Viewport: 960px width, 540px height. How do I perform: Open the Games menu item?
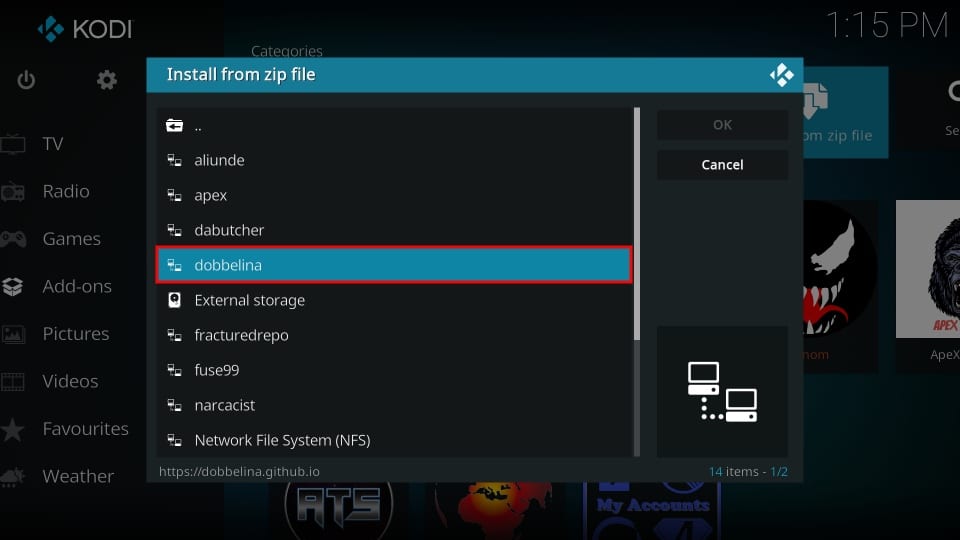[72, 239]
